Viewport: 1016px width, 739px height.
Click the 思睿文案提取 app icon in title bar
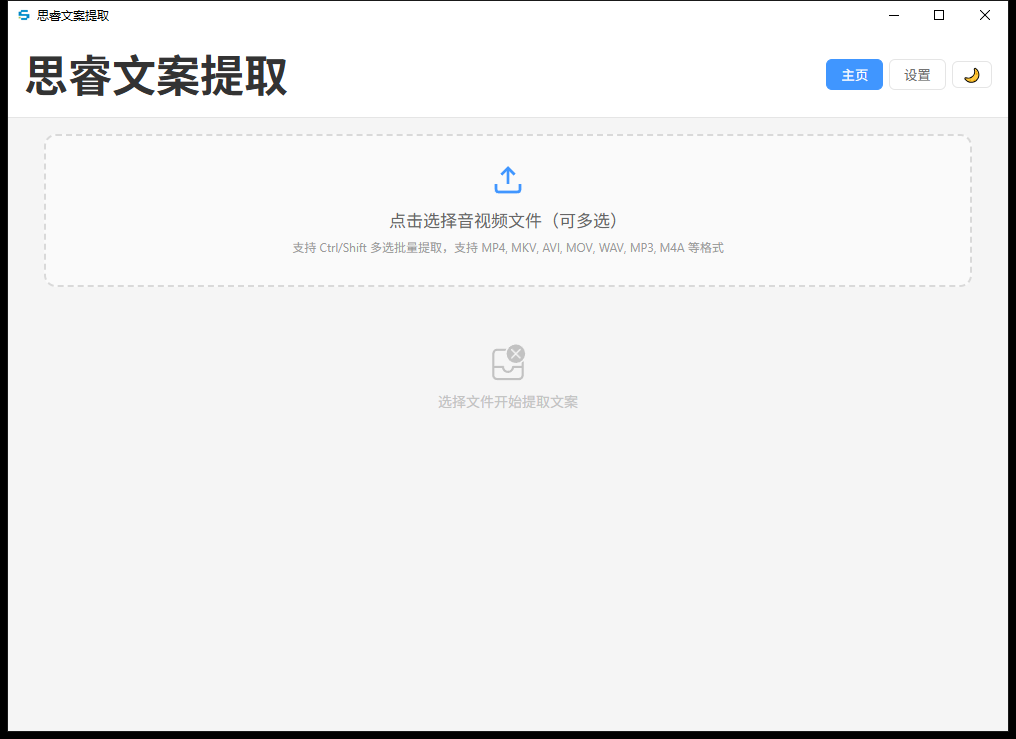point(24,15)
